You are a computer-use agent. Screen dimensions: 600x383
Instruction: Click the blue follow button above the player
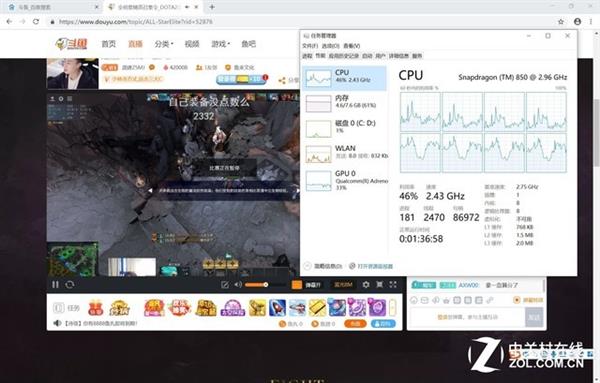pos(241,79)
